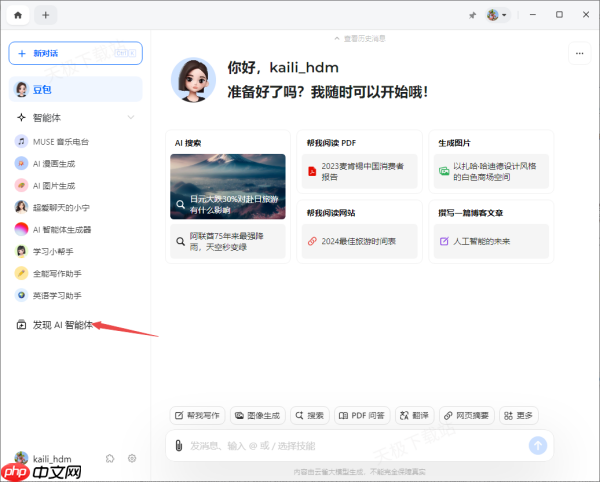
Task: Pin the window with pin icon
Action: 473,15
